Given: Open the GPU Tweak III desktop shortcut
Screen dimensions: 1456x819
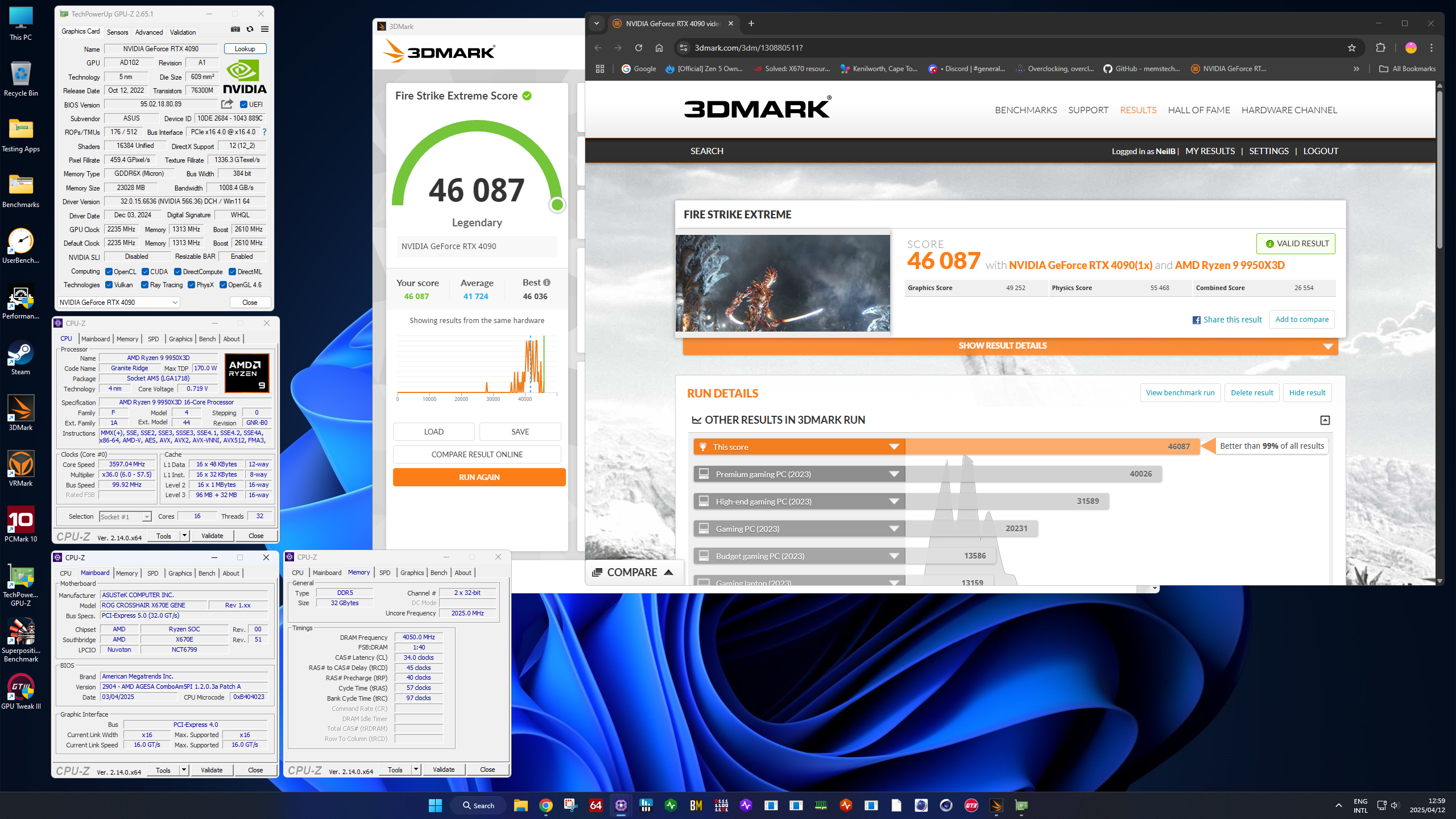Looking at the screenshot, I should [x=21, y=692].
